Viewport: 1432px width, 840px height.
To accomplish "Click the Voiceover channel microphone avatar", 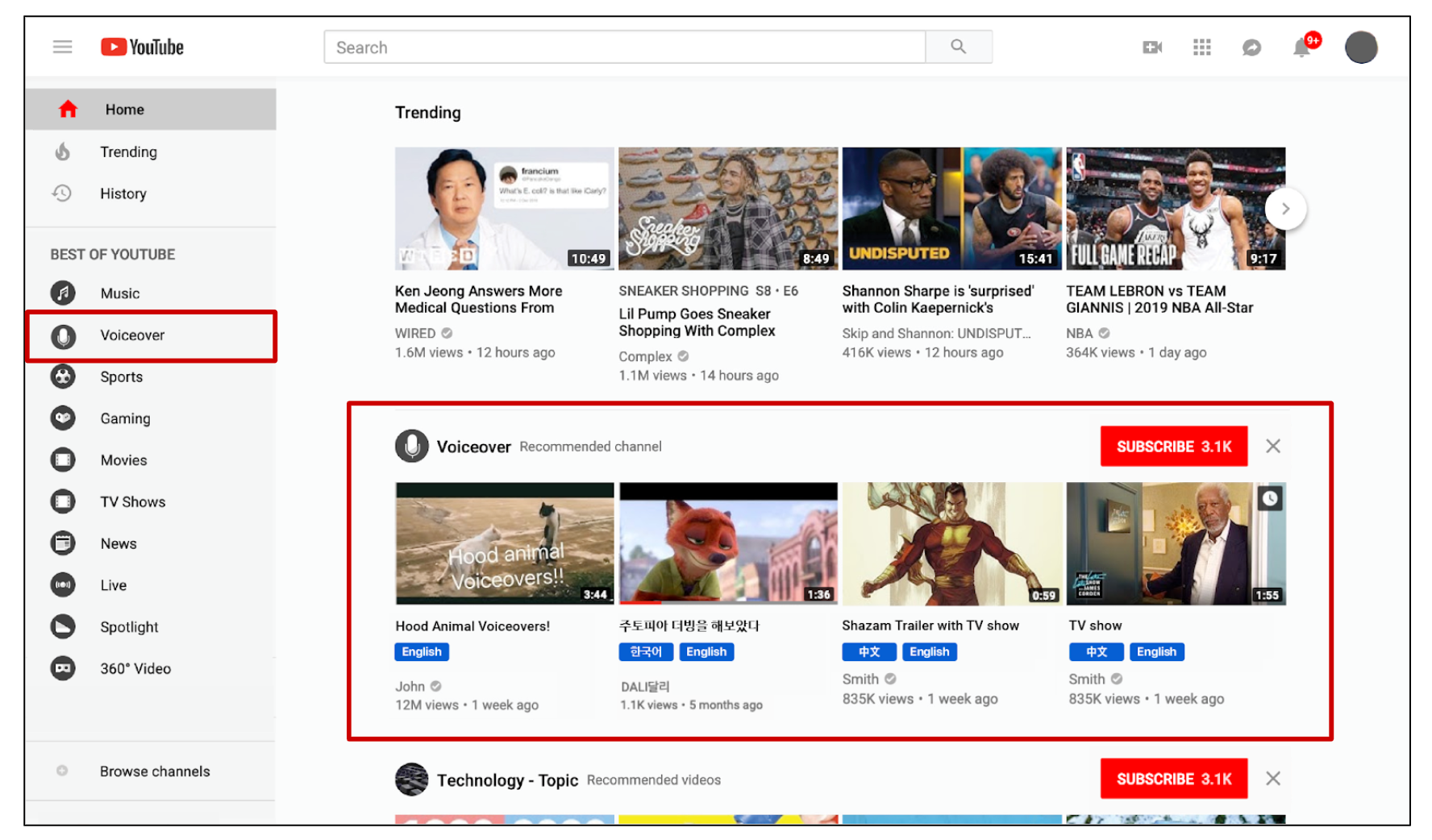I will click(412, 446).
